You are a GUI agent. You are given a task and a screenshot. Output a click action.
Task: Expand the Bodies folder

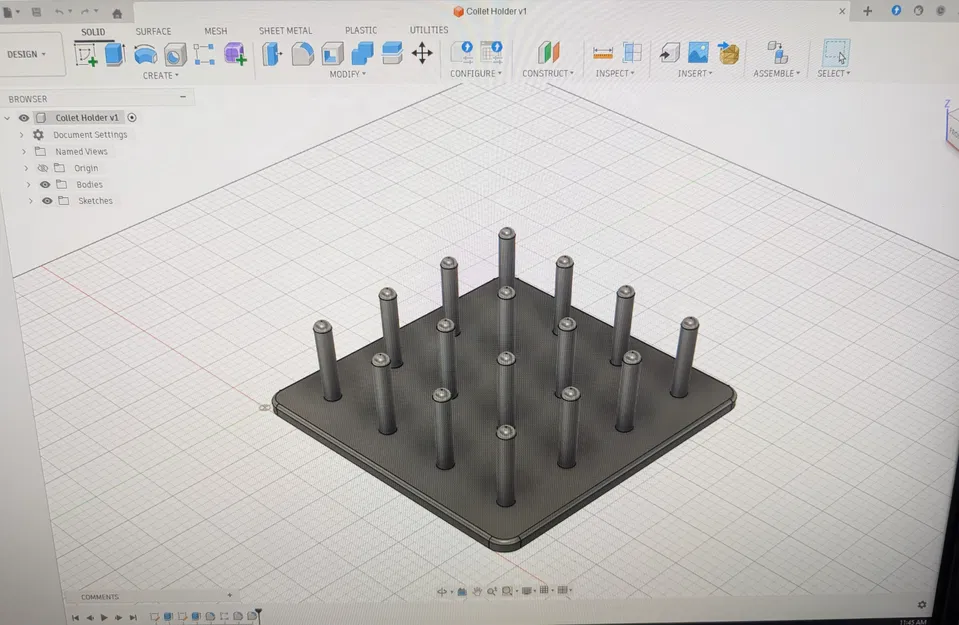coord(29,184)
